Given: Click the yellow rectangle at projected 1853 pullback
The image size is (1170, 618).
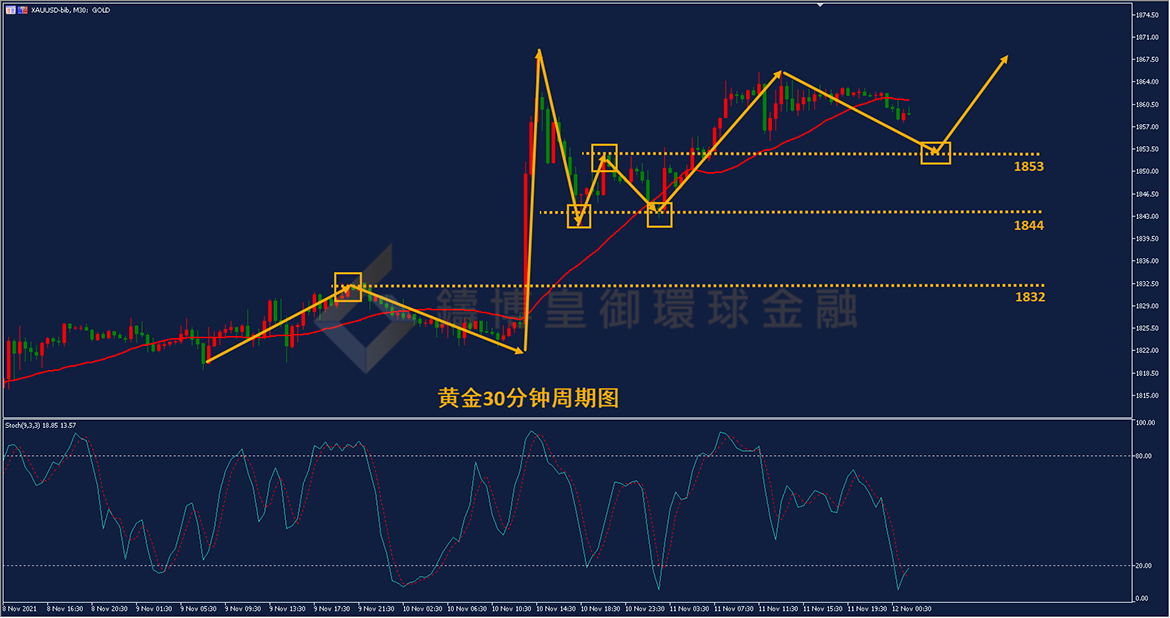Looking at the screenshot, I should [x=936, y=153].
